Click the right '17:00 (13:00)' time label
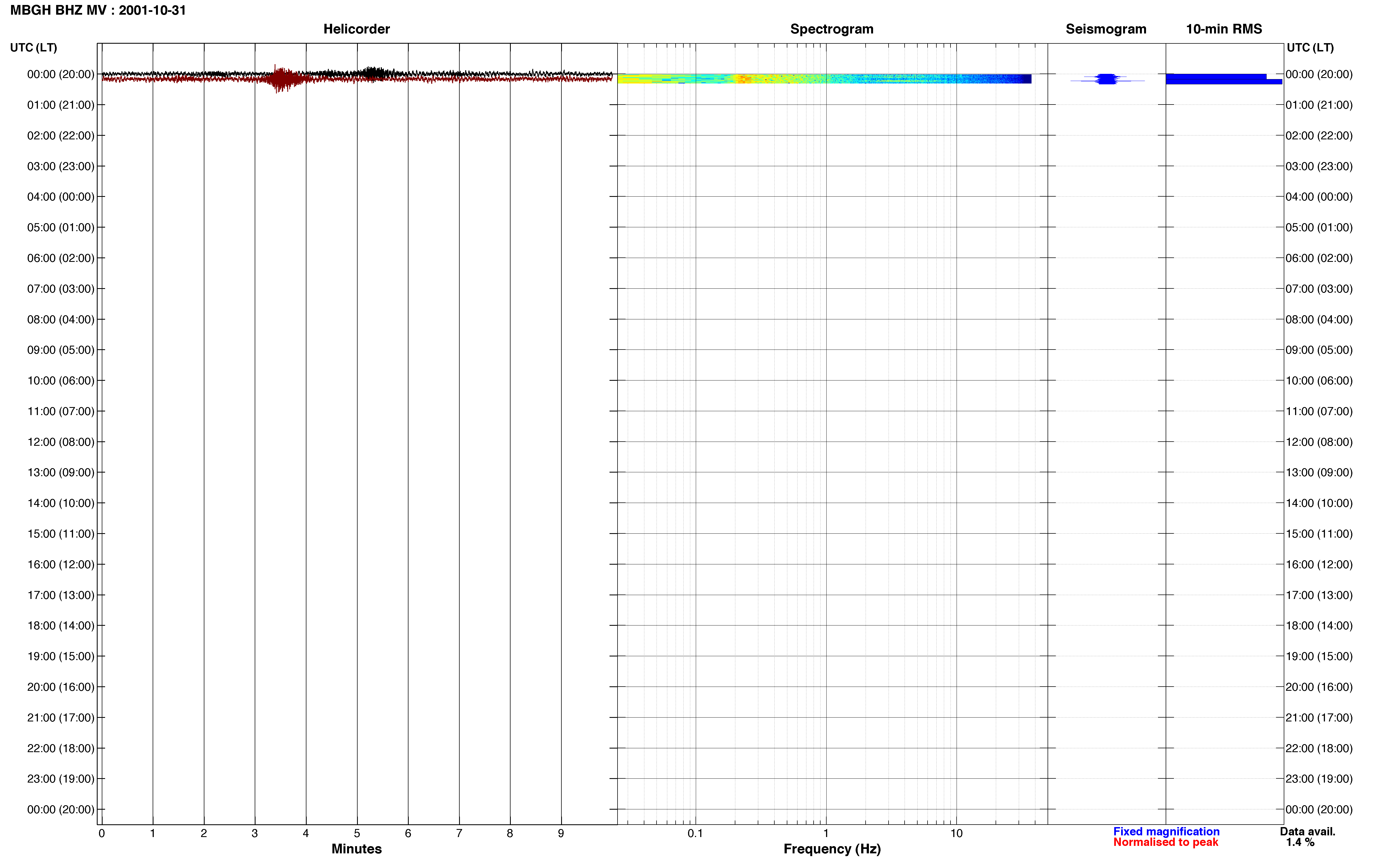This screenshot has height=868, width=1388. pos(1319,595)
